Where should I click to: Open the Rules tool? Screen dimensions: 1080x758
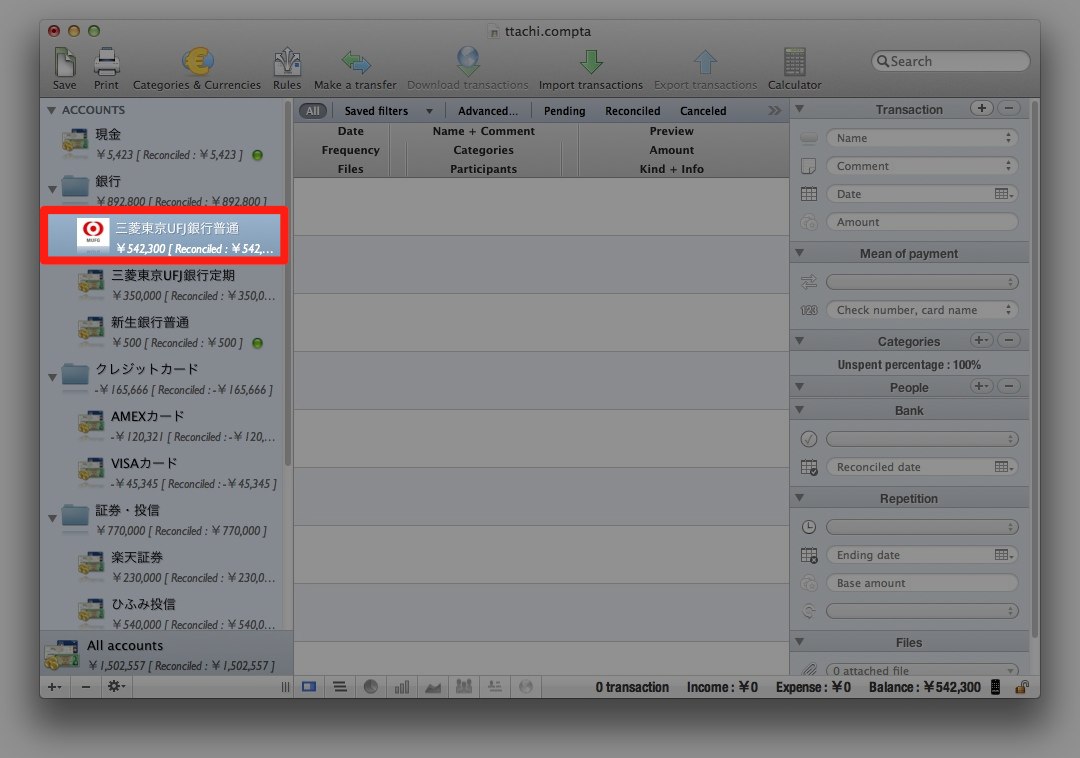pos(287,64)
